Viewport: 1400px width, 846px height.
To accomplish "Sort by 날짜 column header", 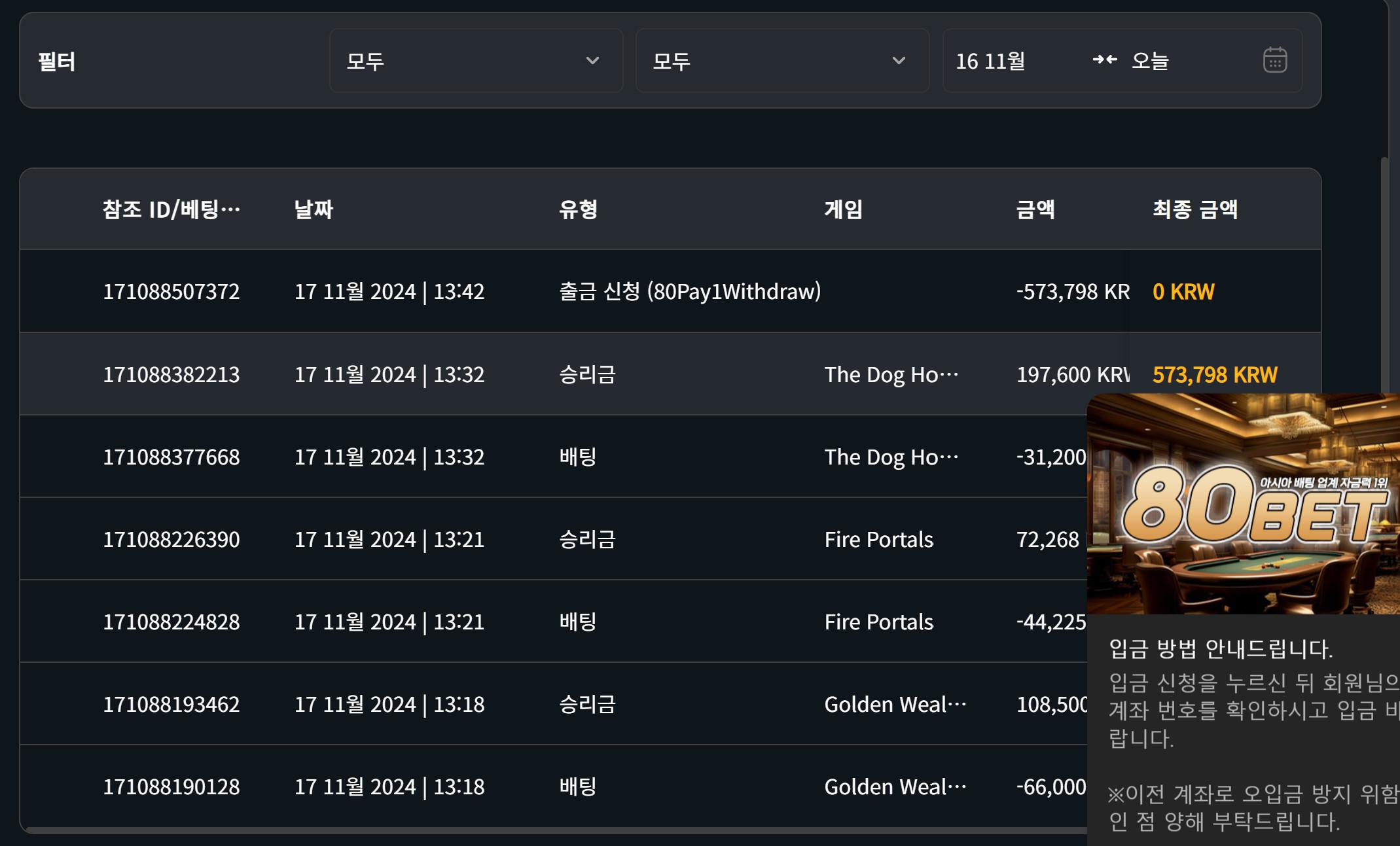I will pyautogui.click(x=314, y=209).
